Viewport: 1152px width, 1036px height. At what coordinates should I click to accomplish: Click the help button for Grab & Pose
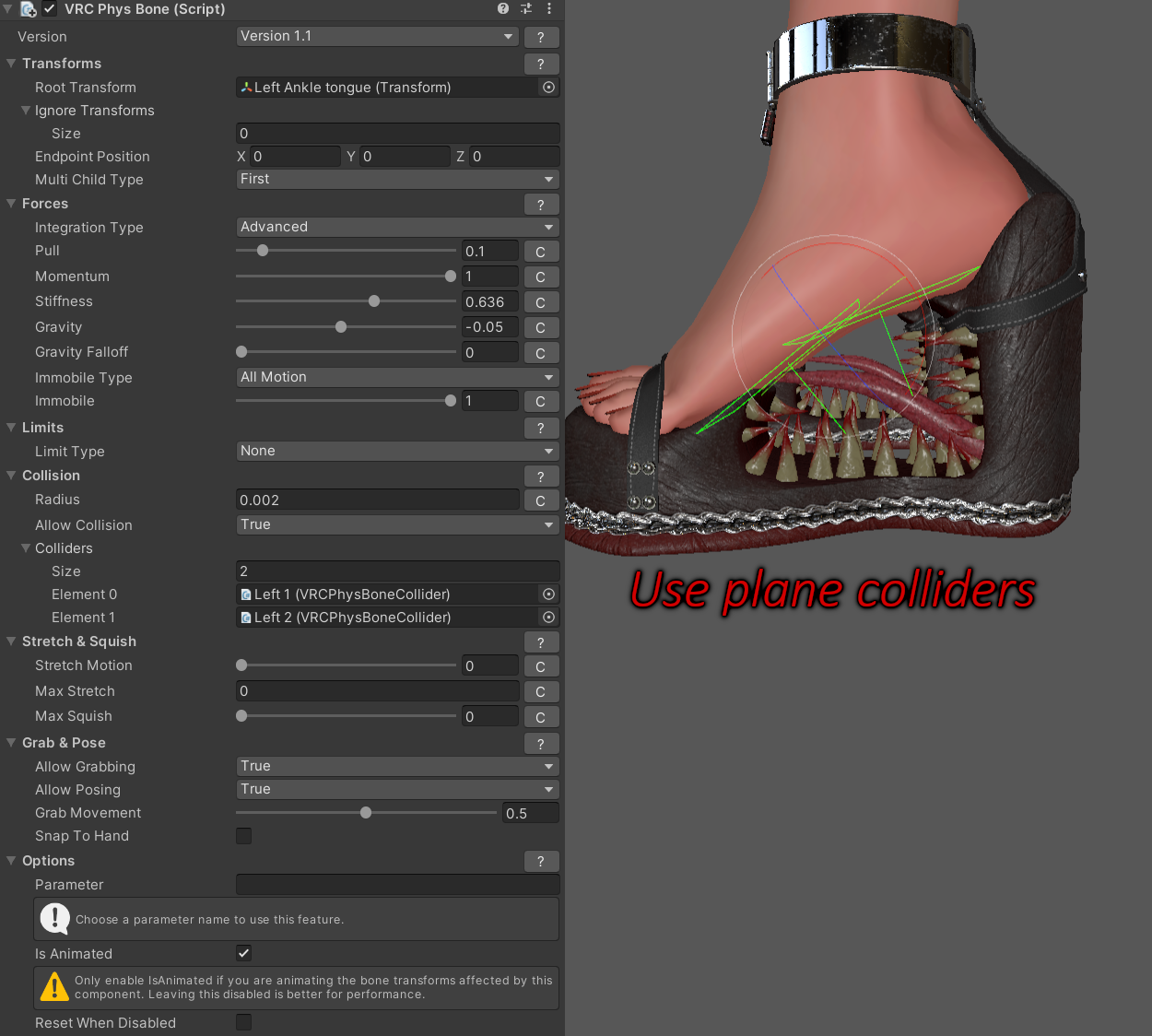click(x=541, y=744)
